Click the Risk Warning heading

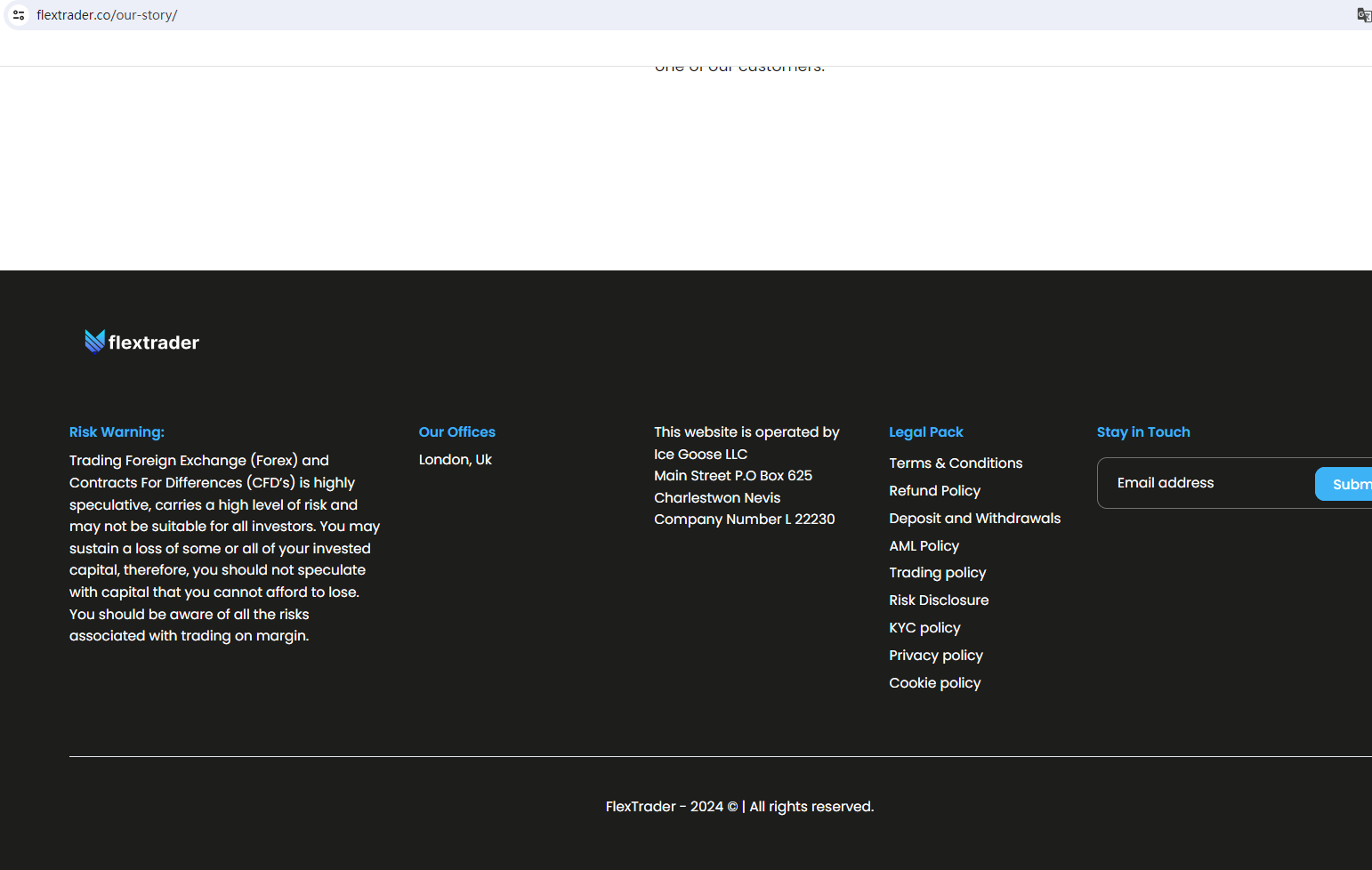coord(117,432)
